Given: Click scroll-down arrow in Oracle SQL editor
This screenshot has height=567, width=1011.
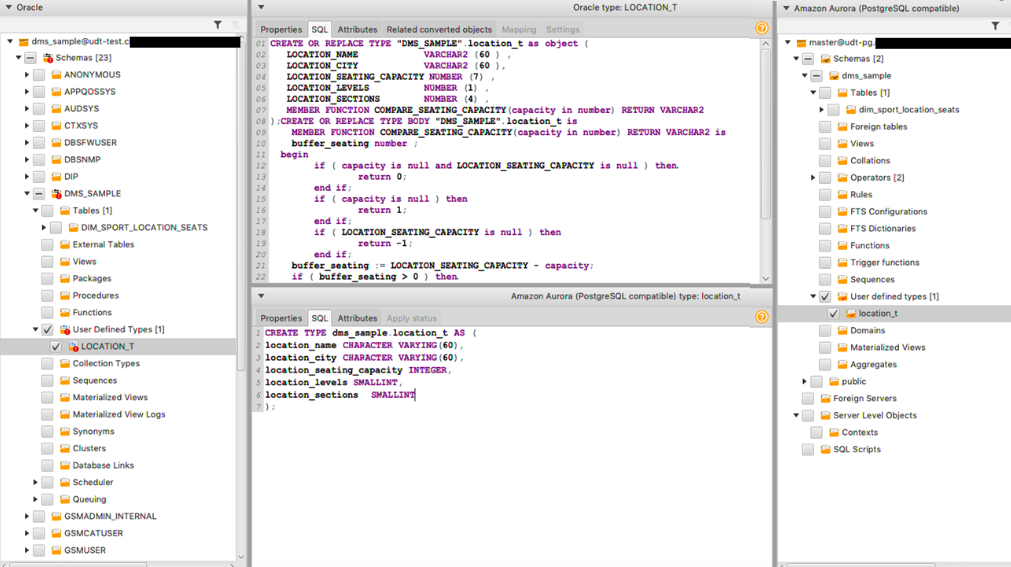Looking at the screenshot, I should click(765, 279).
